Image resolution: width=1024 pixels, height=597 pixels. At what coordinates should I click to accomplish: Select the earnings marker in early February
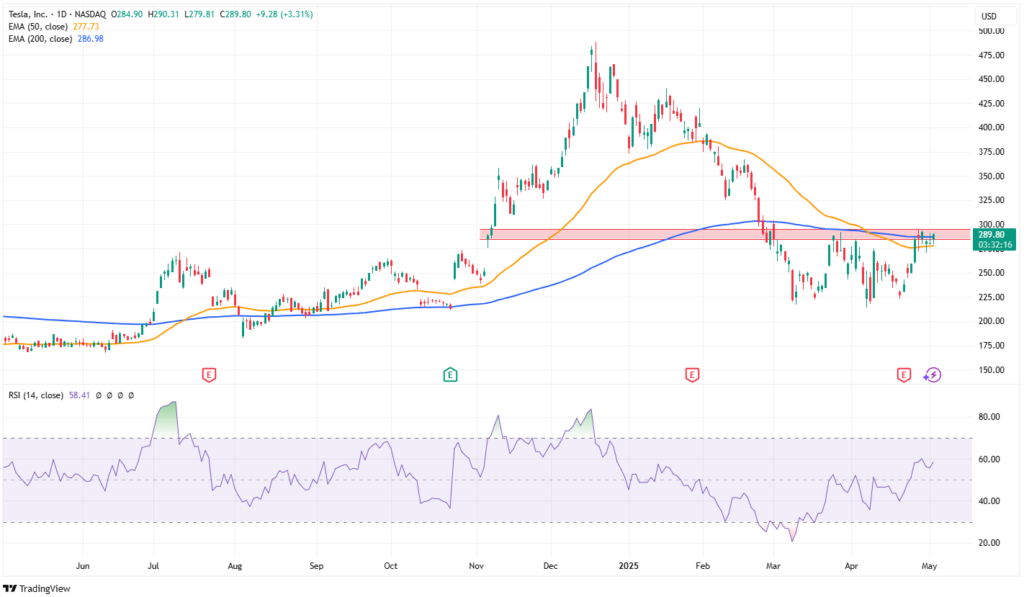[x=691, y=374]
